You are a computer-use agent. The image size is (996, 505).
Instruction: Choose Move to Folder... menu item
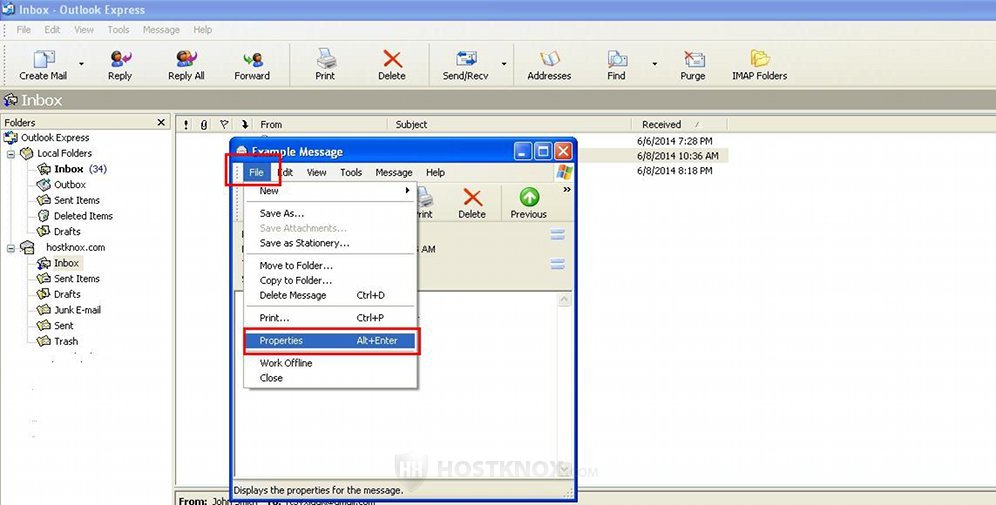point(330,266)
